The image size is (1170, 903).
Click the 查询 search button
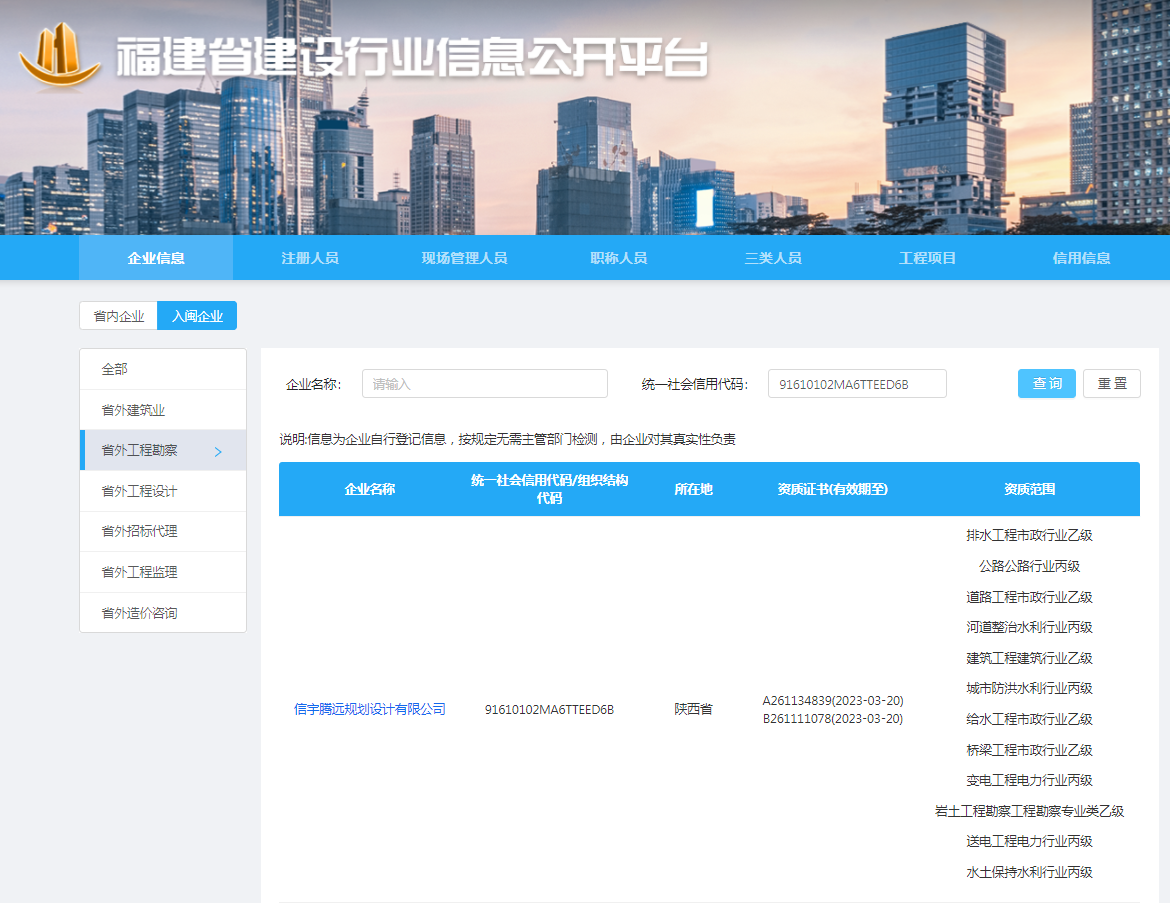1046,383
